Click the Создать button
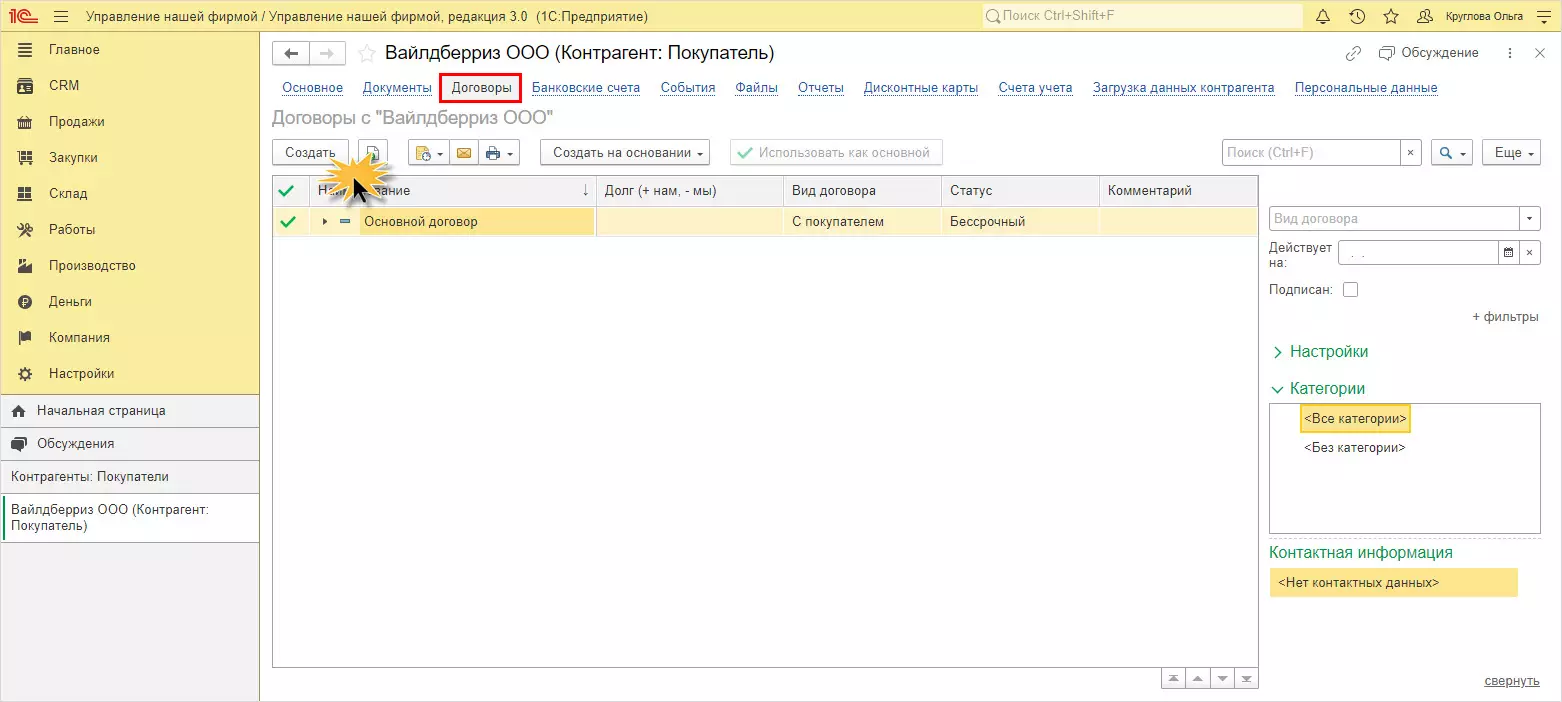 [310, 153]
